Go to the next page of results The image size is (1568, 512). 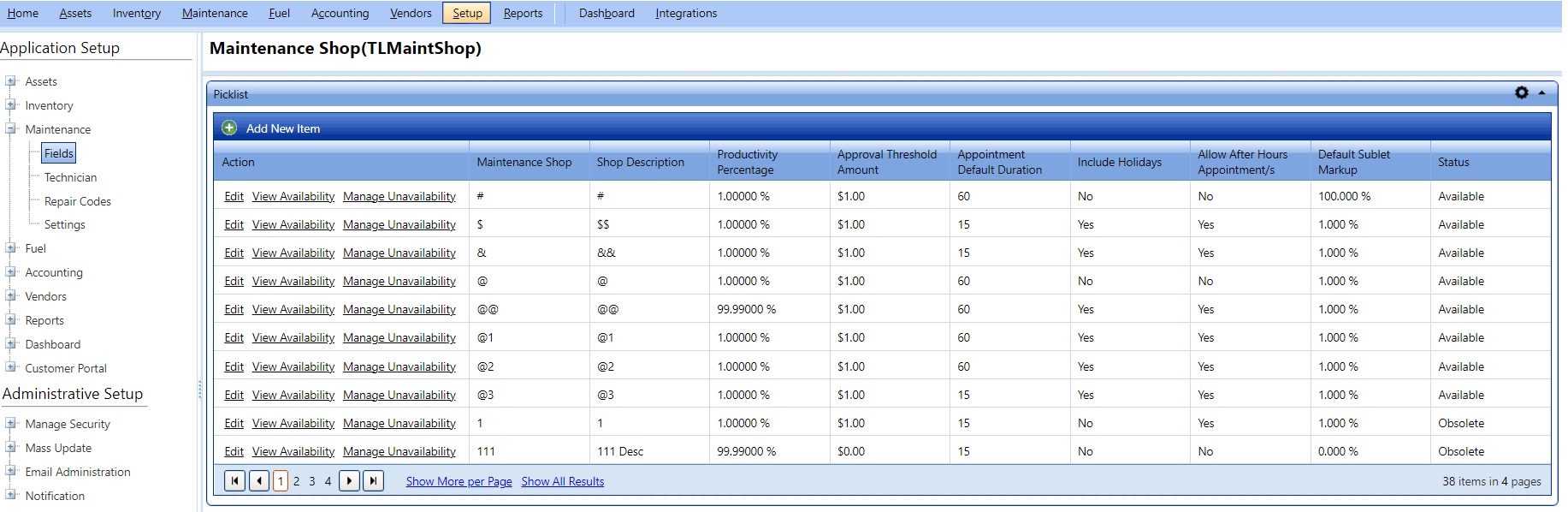[349, 481]
